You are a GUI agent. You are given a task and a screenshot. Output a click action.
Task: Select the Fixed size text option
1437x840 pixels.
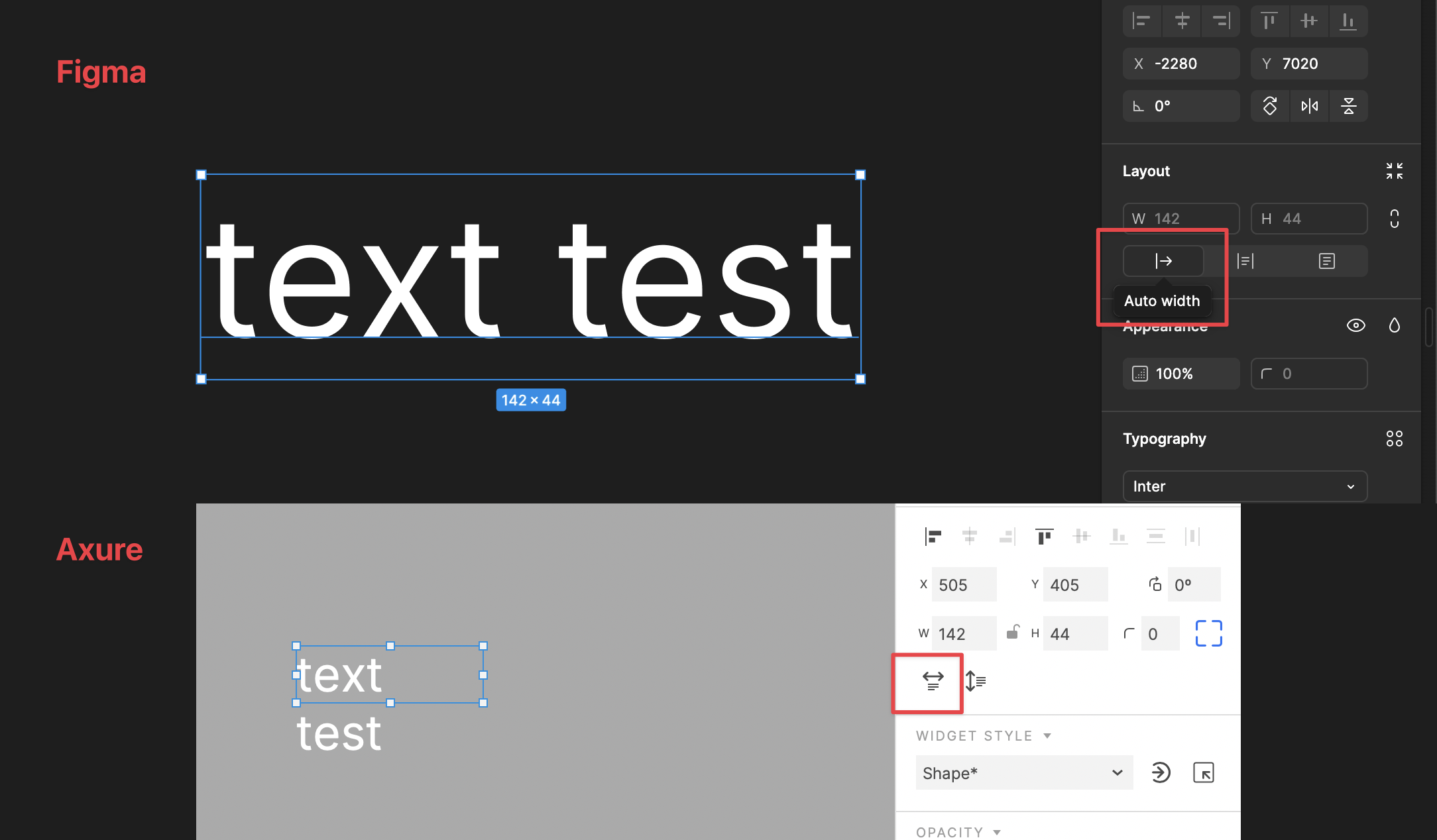[1326, 261]
